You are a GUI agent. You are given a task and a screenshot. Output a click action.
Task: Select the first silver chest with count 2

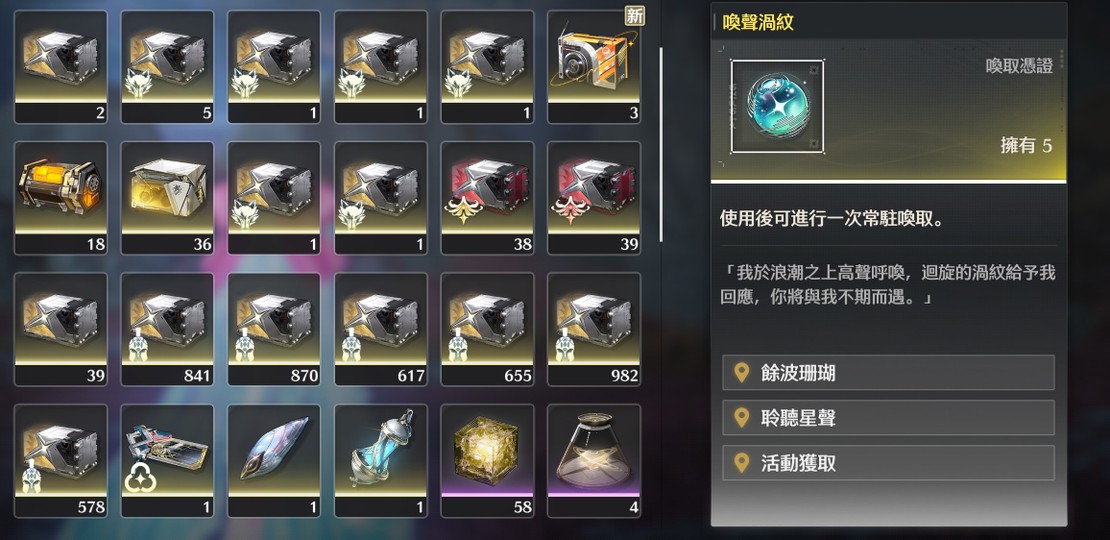61,67
